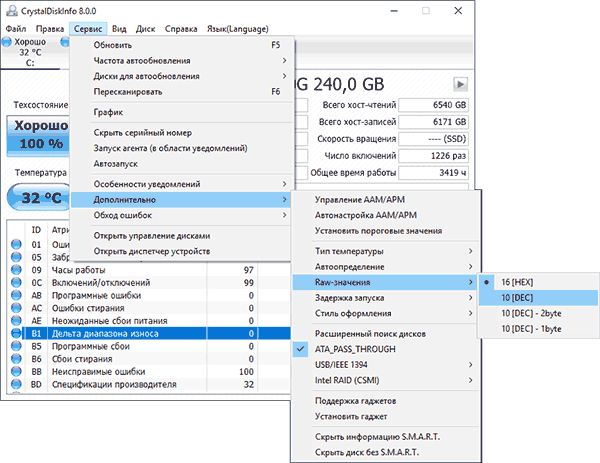The width and height of the screenshot is (600, 463).
Task: Choose Поддержка гаджетов entry
Action: pos(385,401)
